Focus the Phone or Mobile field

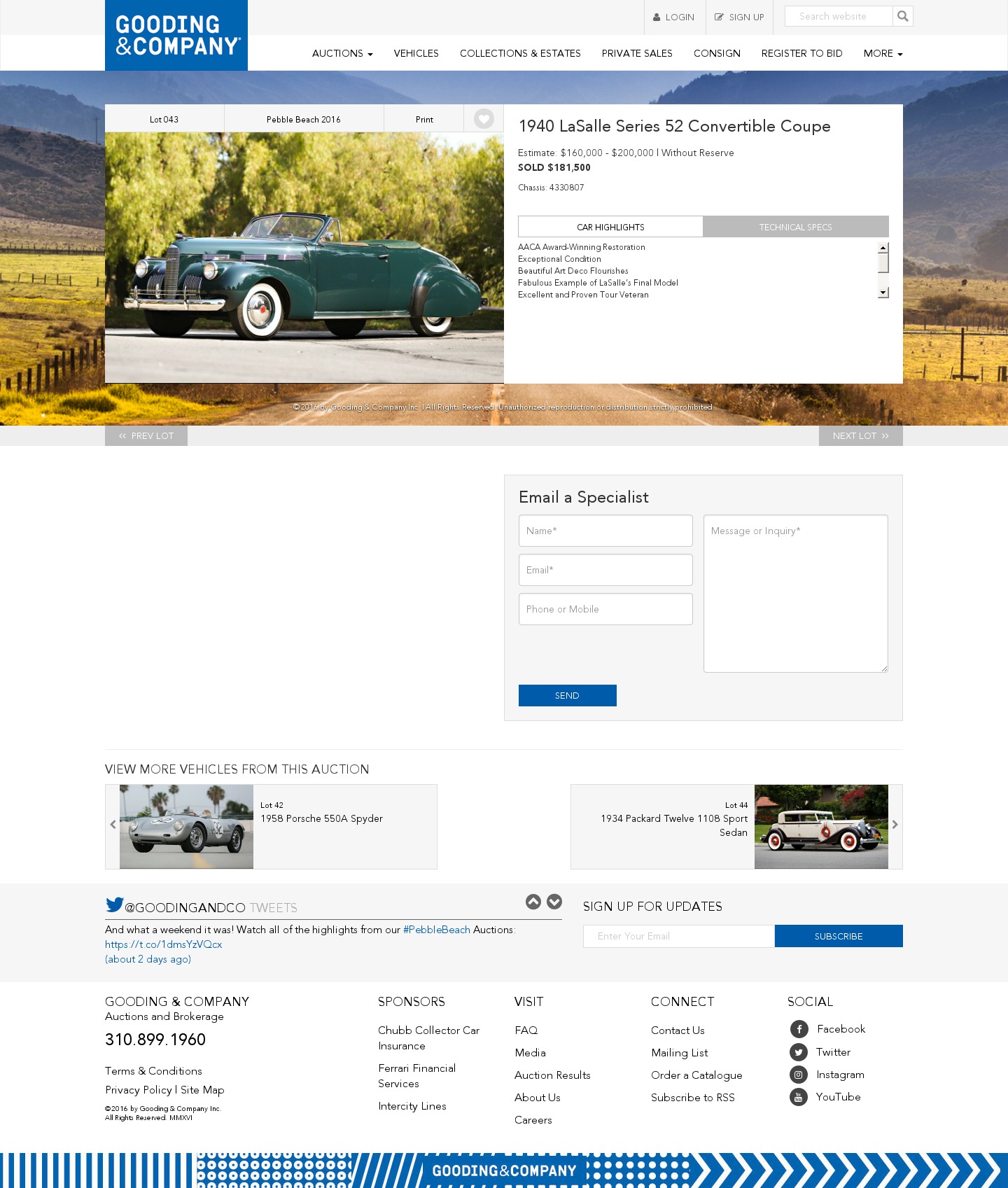[605, 609]
